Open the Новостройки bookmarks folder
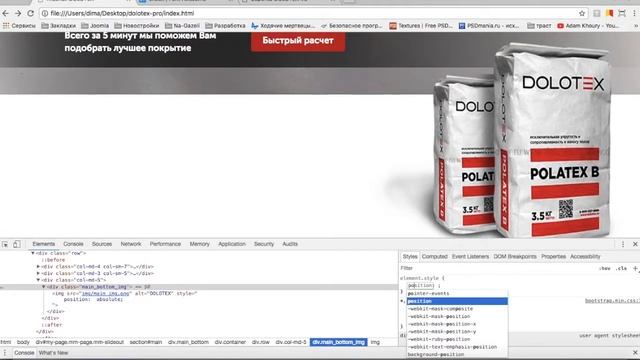 [x=137, y=25]
